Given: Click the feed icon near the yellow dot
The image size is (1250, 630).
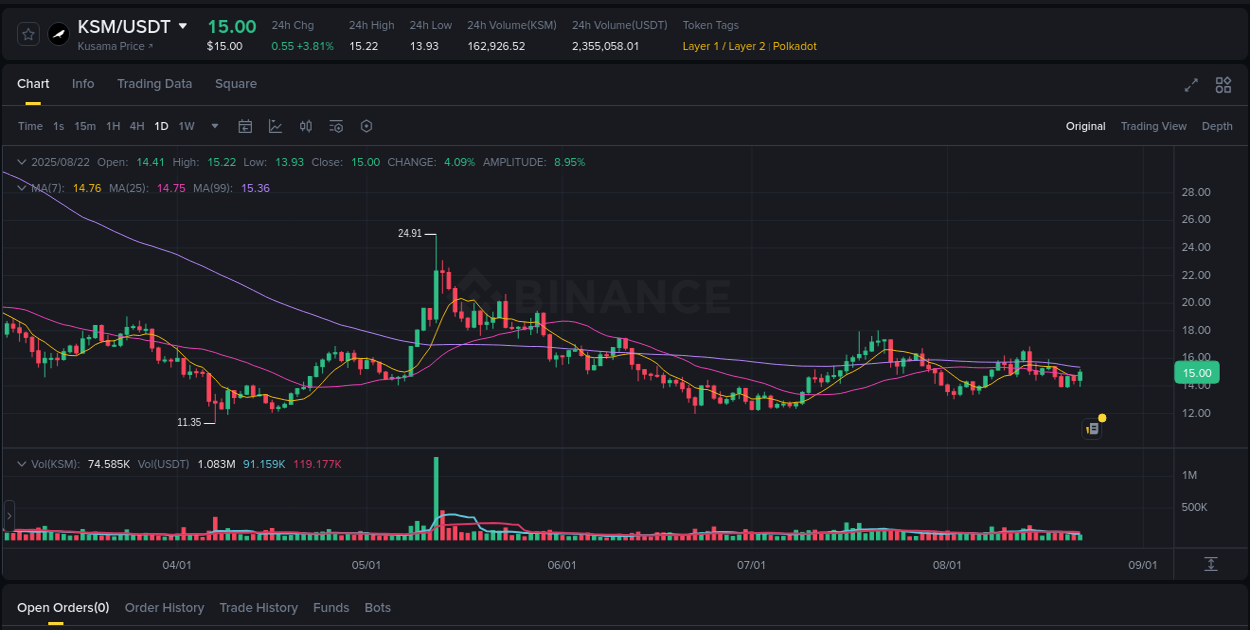Looking at the screenshot, I should (x=1091, y=428).
